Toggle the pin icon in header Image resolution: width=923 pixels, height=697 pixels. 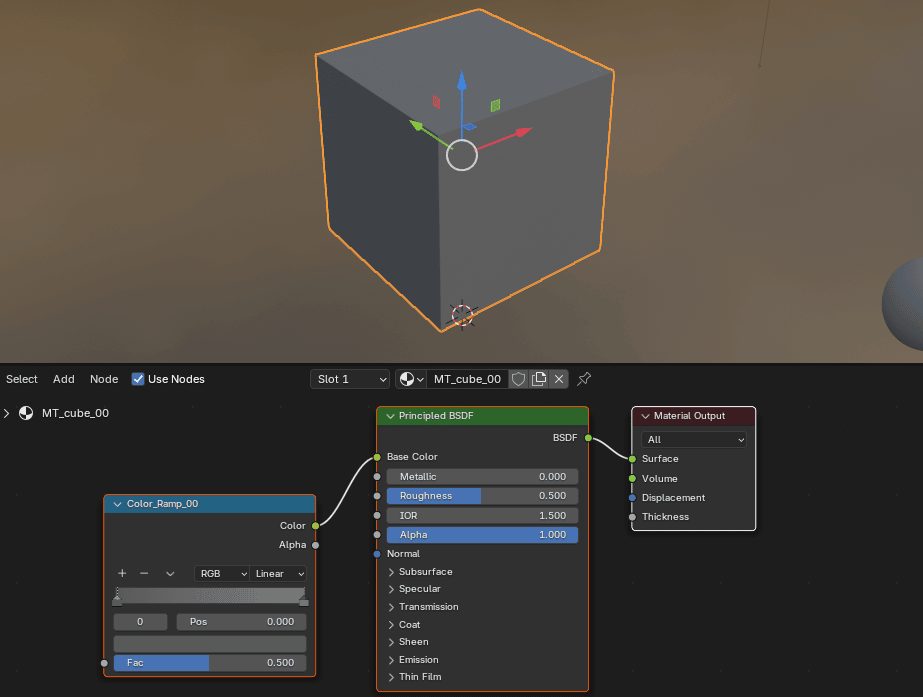(584, 379)
